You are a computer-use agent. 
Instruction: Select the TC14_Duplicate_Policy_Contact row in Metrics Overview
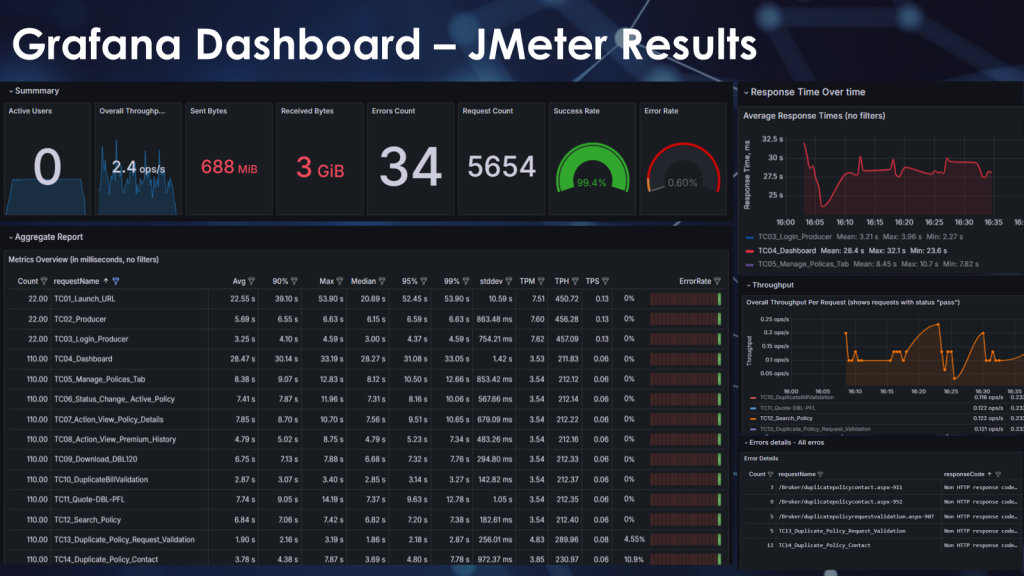click(x=366, y=560)
